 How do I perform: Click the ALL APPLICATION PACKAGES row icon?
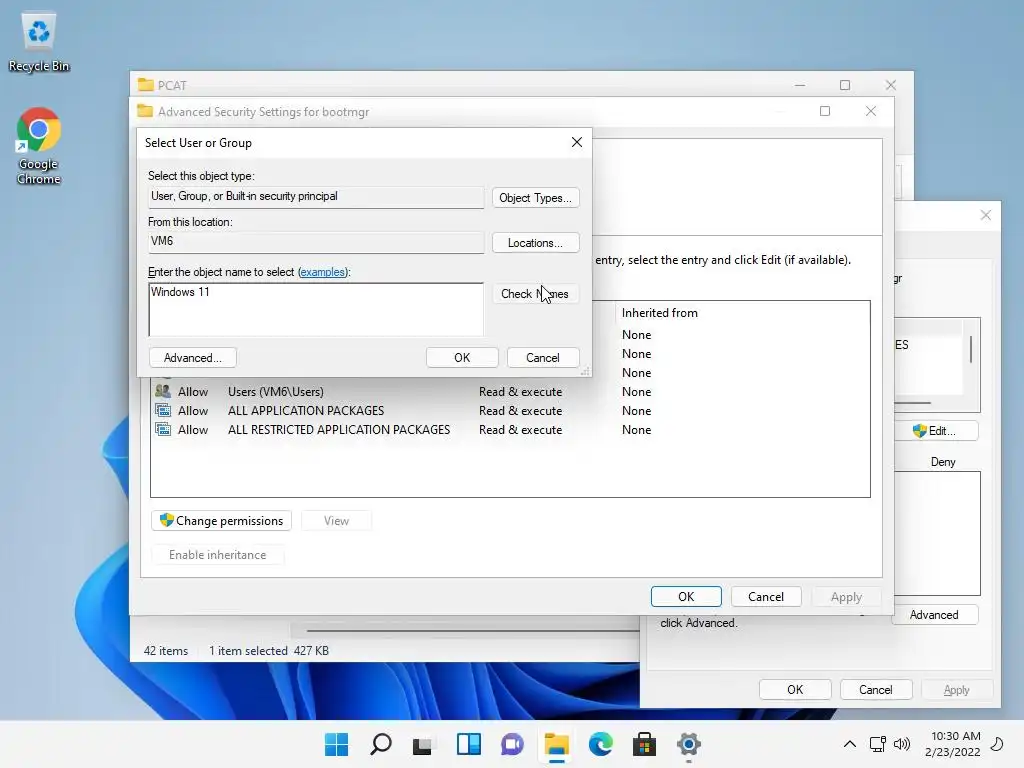coord(163,410)
